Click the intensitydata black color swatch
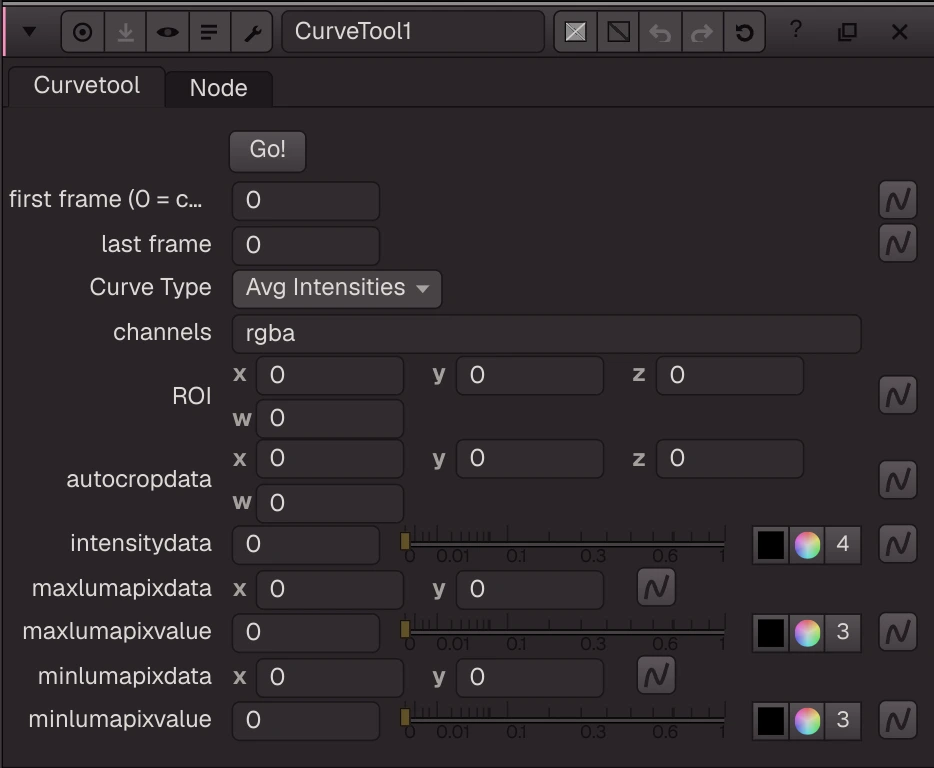The width and height of the screenshot is (934, 768). point(770,545)
